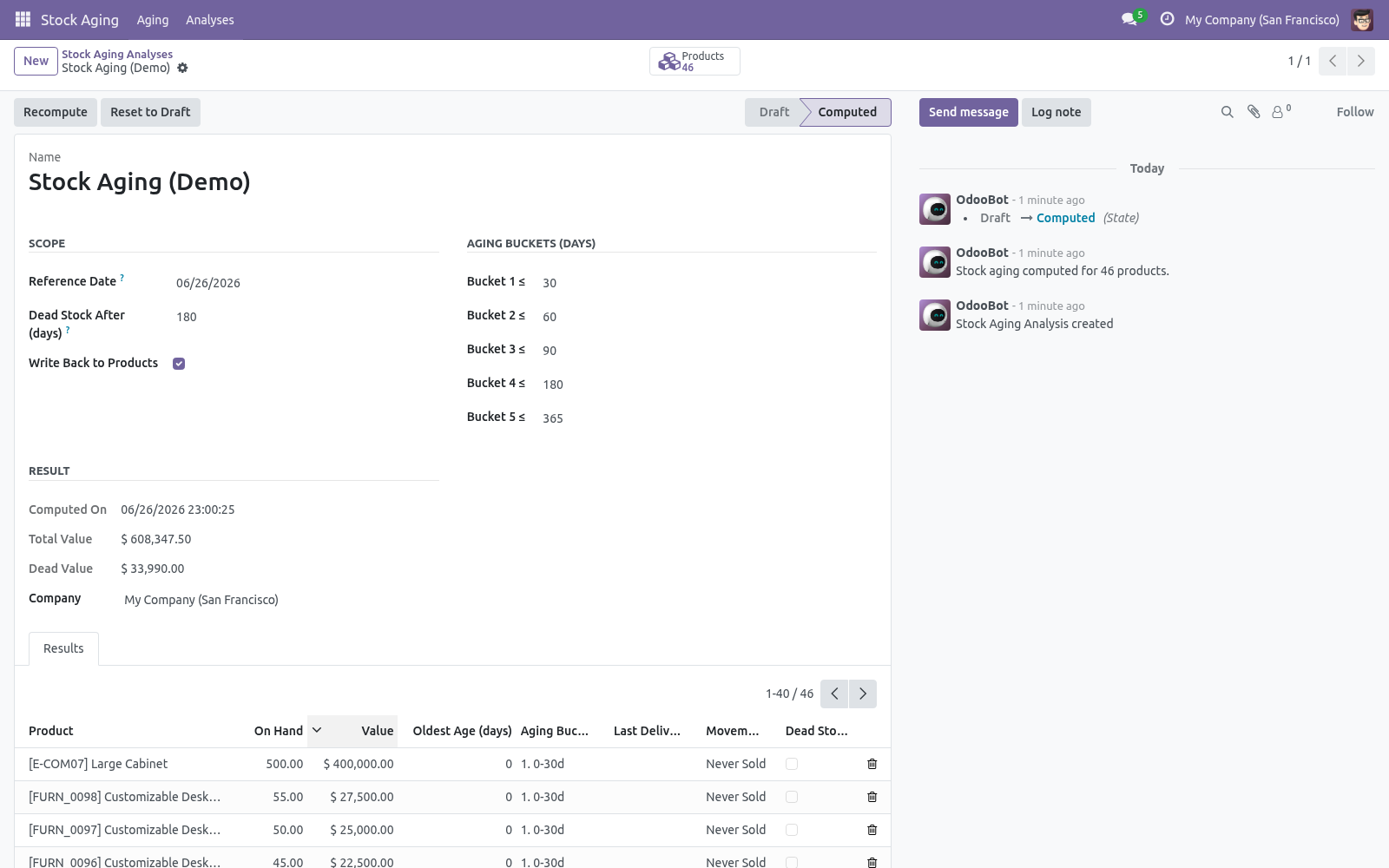The width and height of the screenshot is (1389, 868).
Task: Attach a file using the paperclip icon
Action: click(1254, 112)
